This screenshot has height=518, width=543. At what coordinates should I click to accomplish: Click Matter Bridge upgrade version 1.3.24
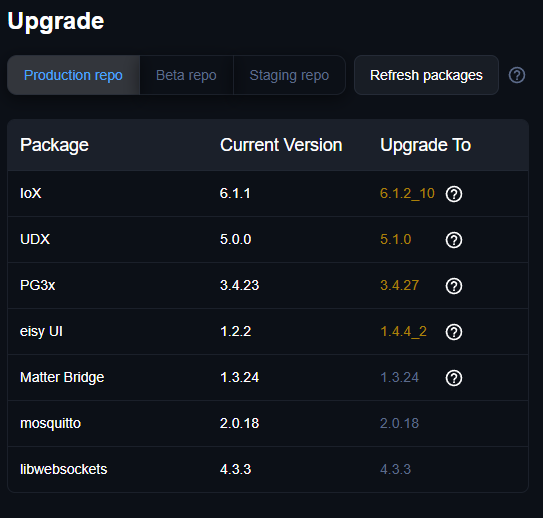coord(400,377)
